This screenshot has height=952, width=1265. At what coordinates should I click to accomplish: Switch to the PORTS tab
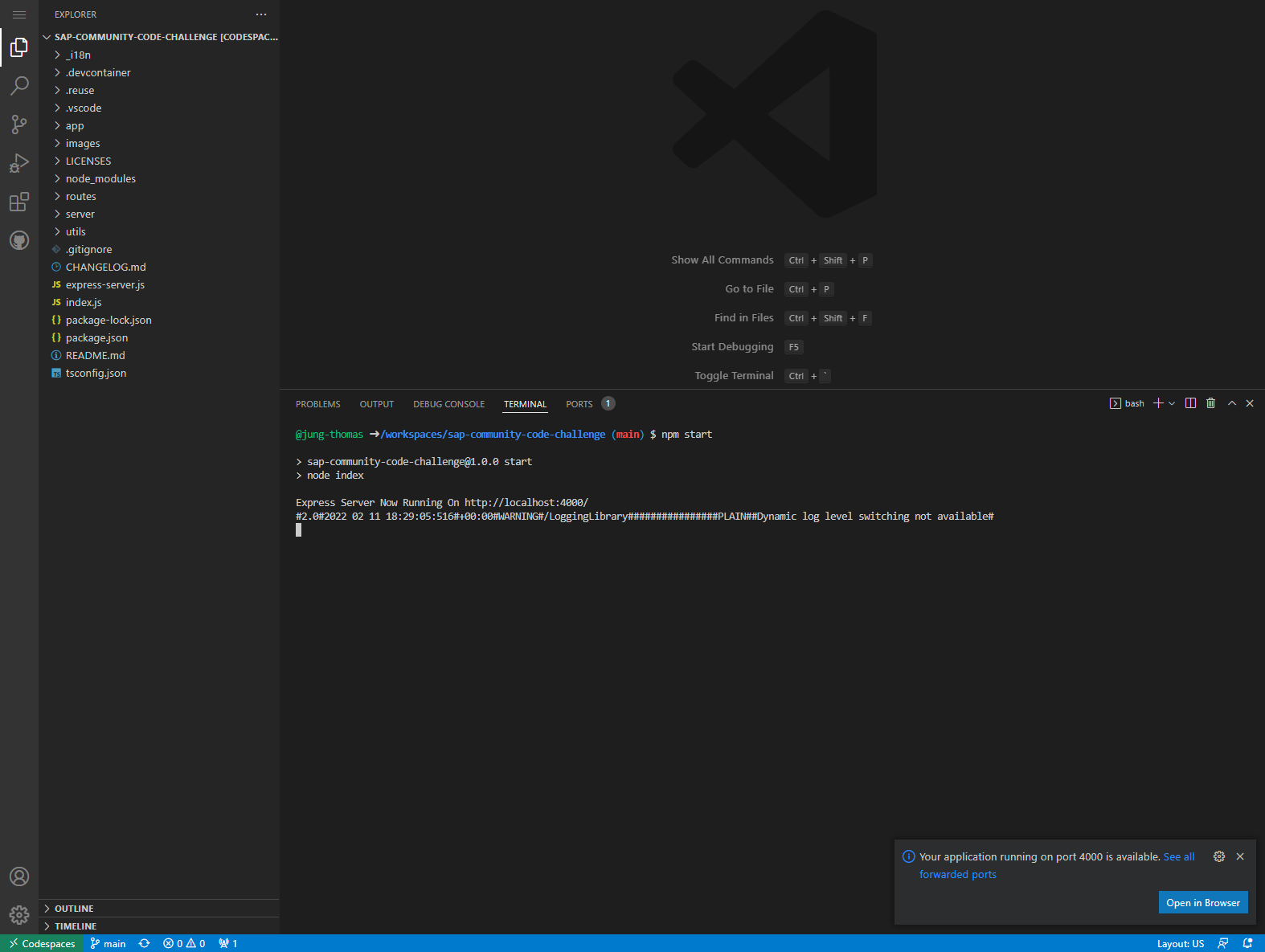pyautogui.click(x=579, y=404)
